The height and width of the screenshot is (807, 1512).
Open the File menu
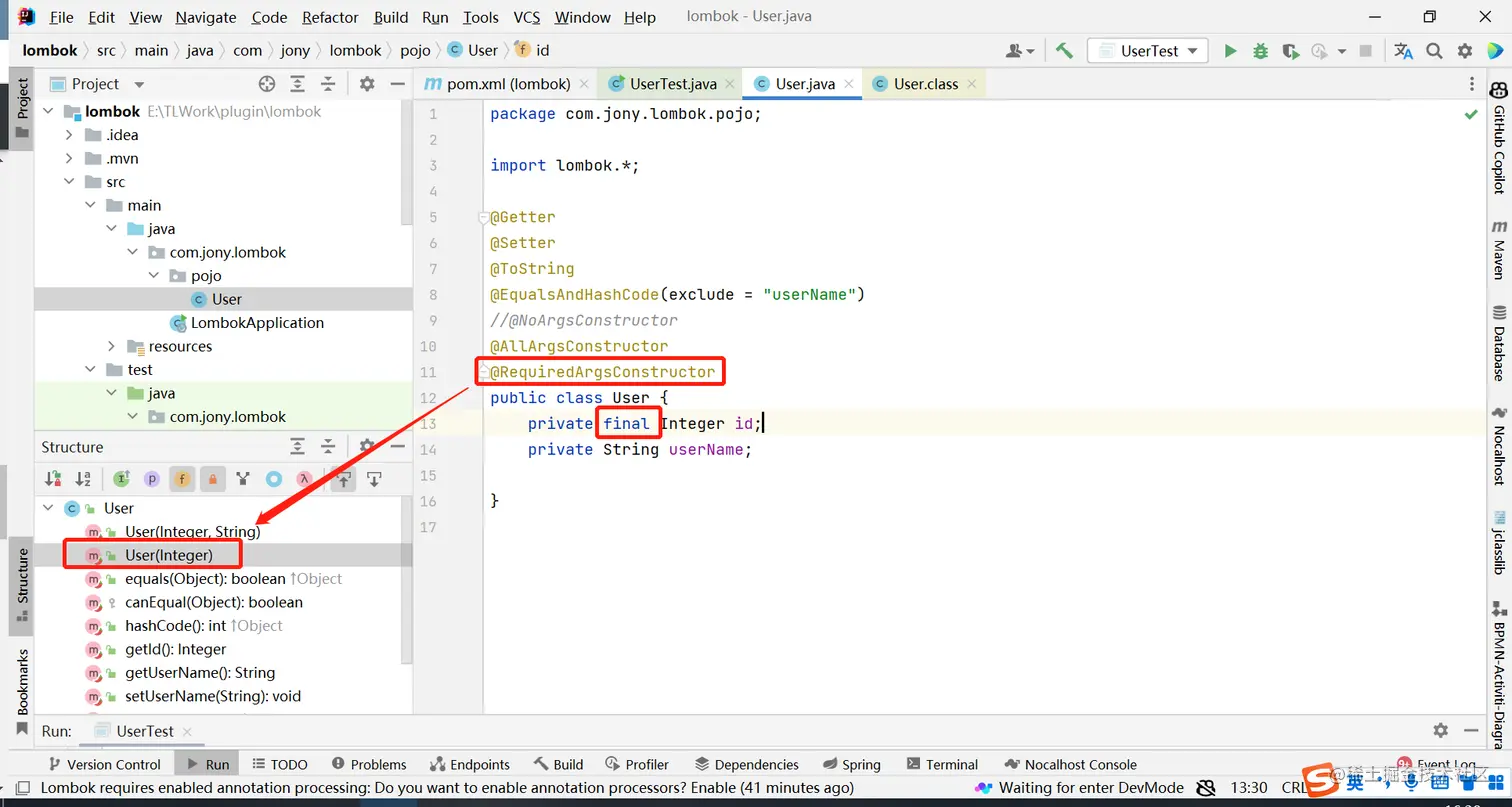pos(61,17)
